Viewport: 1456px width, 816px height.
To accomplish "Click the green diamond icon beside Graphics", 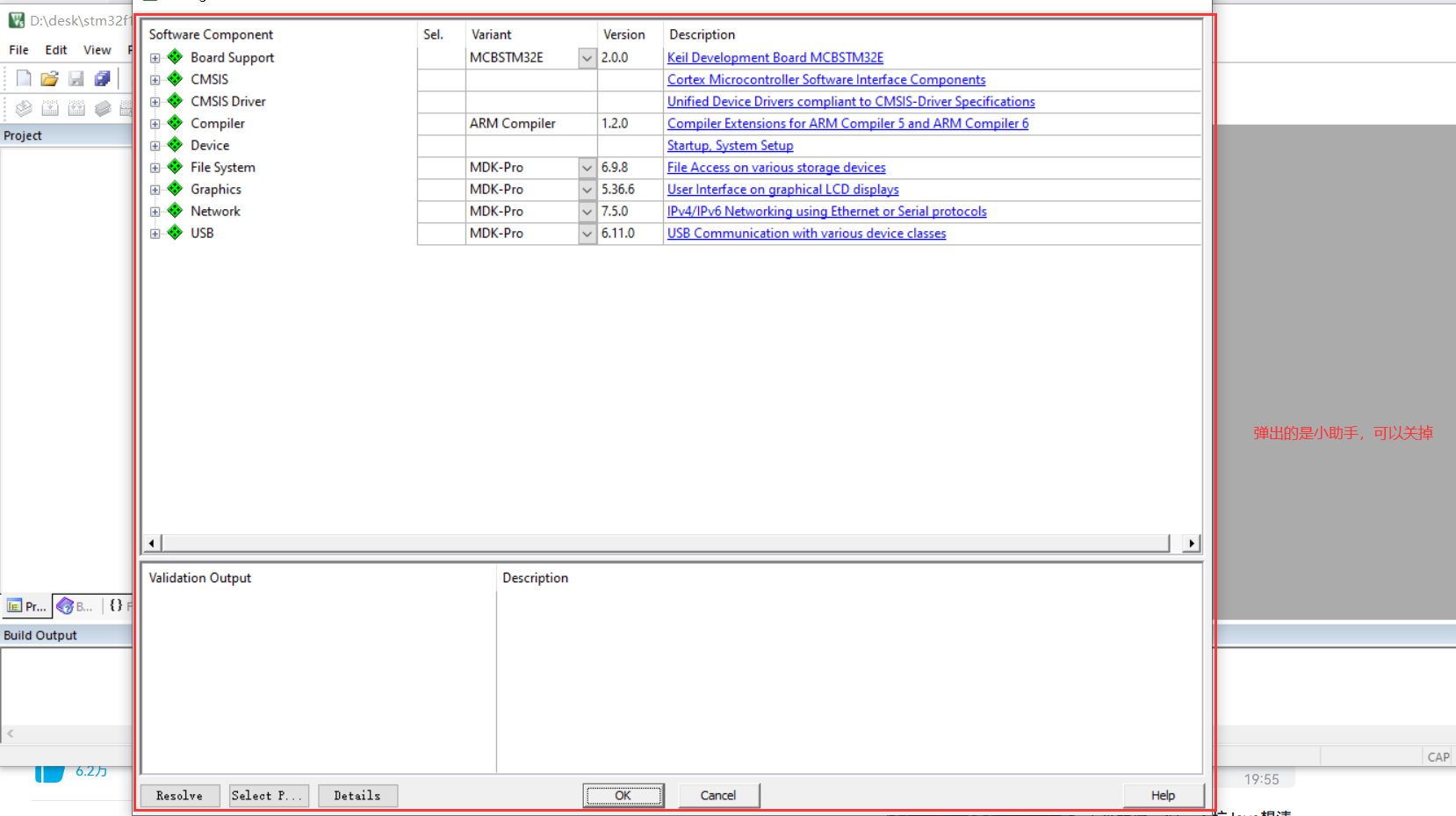I will tap(175, 189).
